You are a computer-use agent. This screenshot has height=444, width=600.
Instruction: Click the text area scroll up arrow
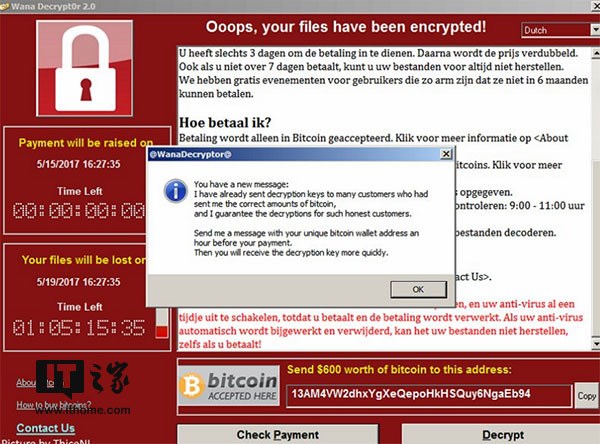tap(596, 53)
